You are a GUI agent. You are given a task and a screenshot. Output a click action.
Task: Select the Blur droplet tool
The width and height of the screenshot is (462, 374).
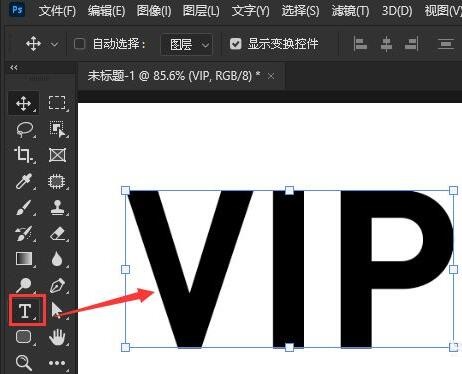57,259
